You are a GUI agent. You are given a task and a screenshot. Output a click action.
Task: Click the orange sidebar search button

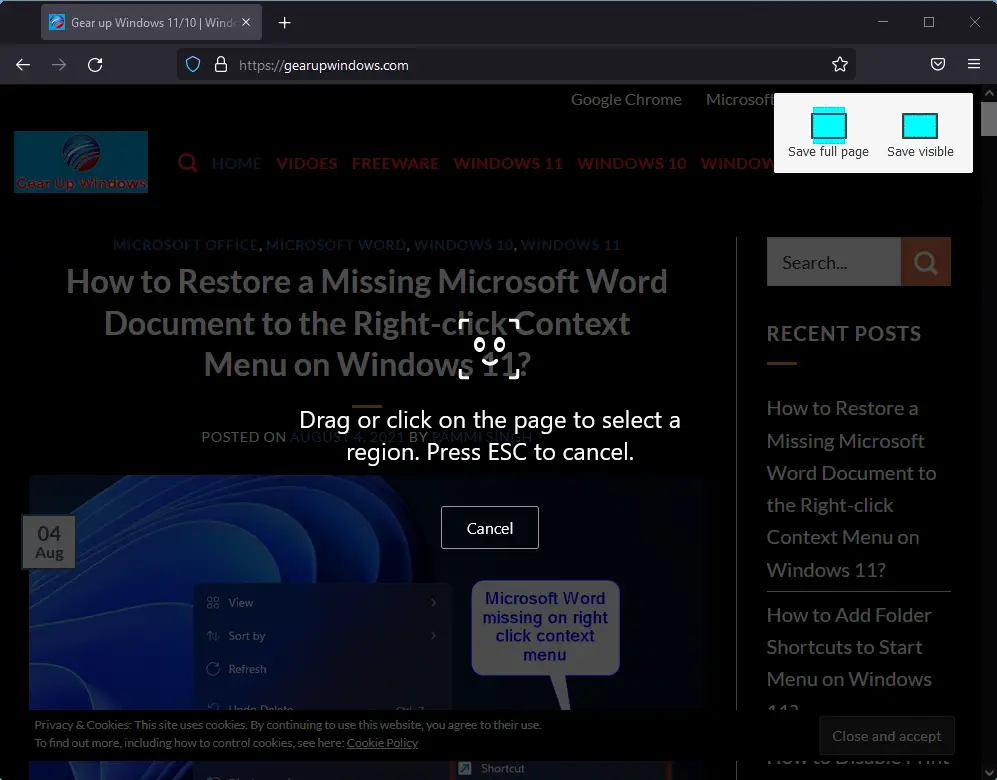(x=926, y=262)
